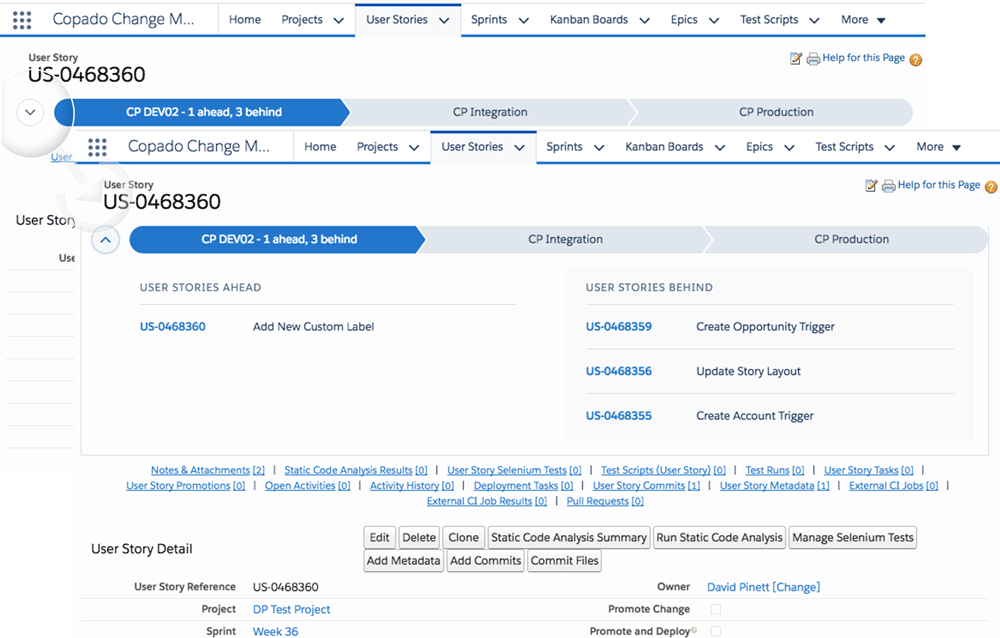Open Projects dropdown arrow in the front window

coord(414,147)
